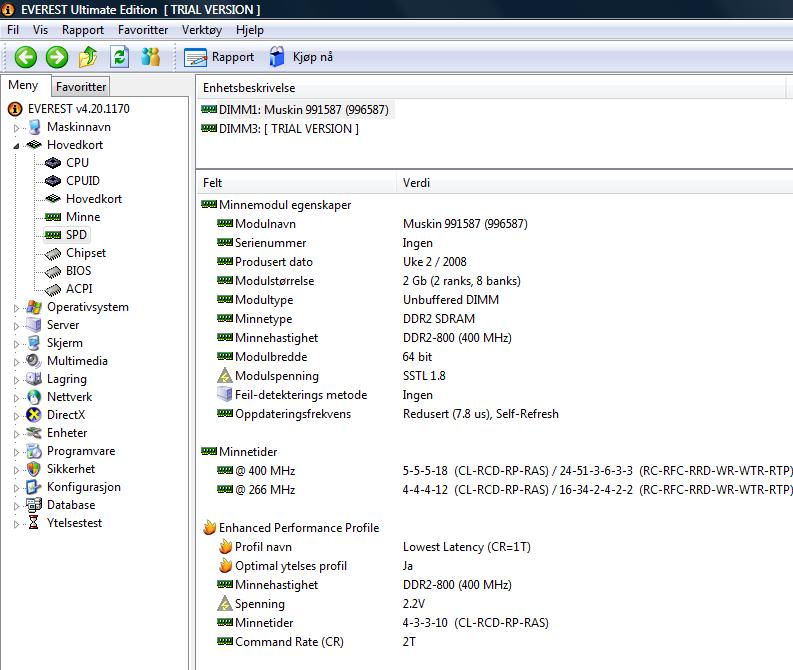Expand the Skjerm tree node

(x=16, y=344)
